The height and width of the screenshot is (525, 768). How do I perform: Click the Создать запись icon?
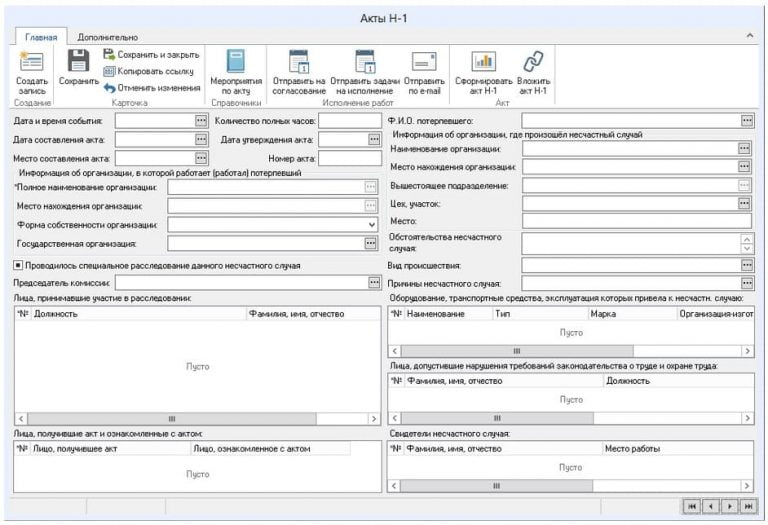[32, 62]
